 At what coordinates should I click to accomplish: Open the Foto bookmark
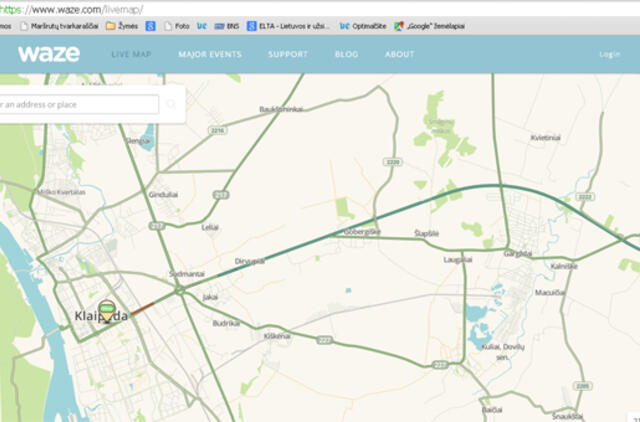(x=176, y=26)
